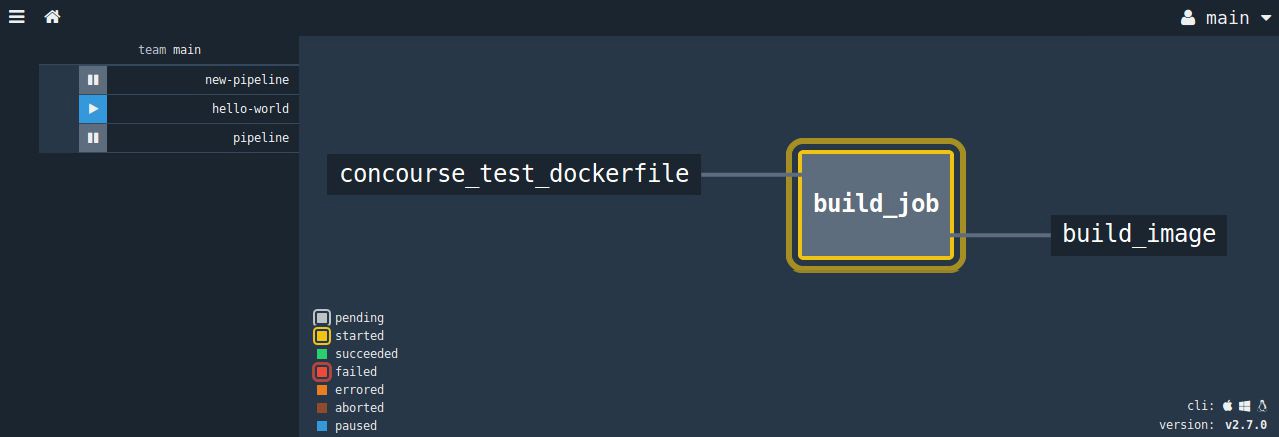
Task: Toggle the hamburger sidebar menu
Action: [x=16, y=17]
